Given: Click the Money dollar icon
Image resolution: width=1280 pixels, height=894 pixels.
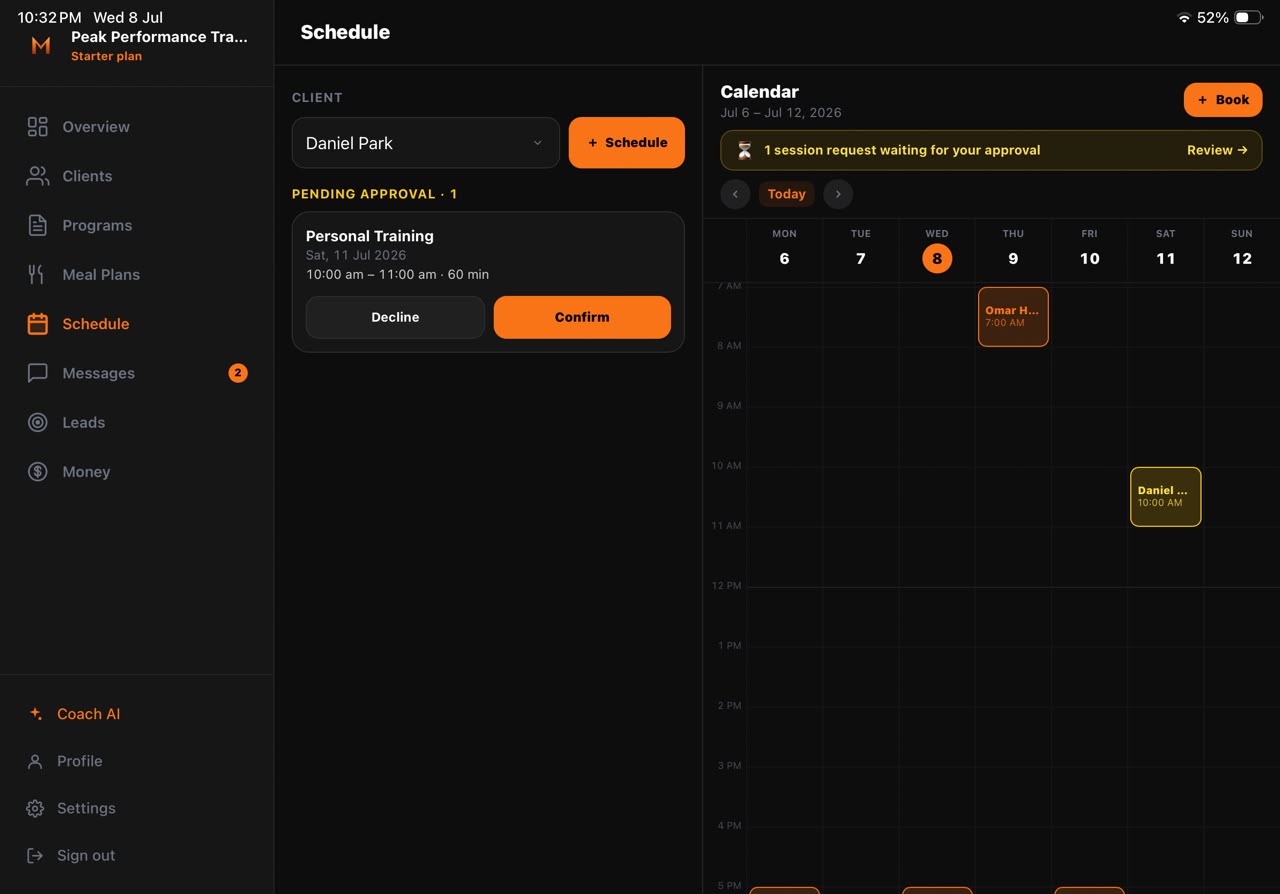Looking at the screenshot, I should [37, 472].
